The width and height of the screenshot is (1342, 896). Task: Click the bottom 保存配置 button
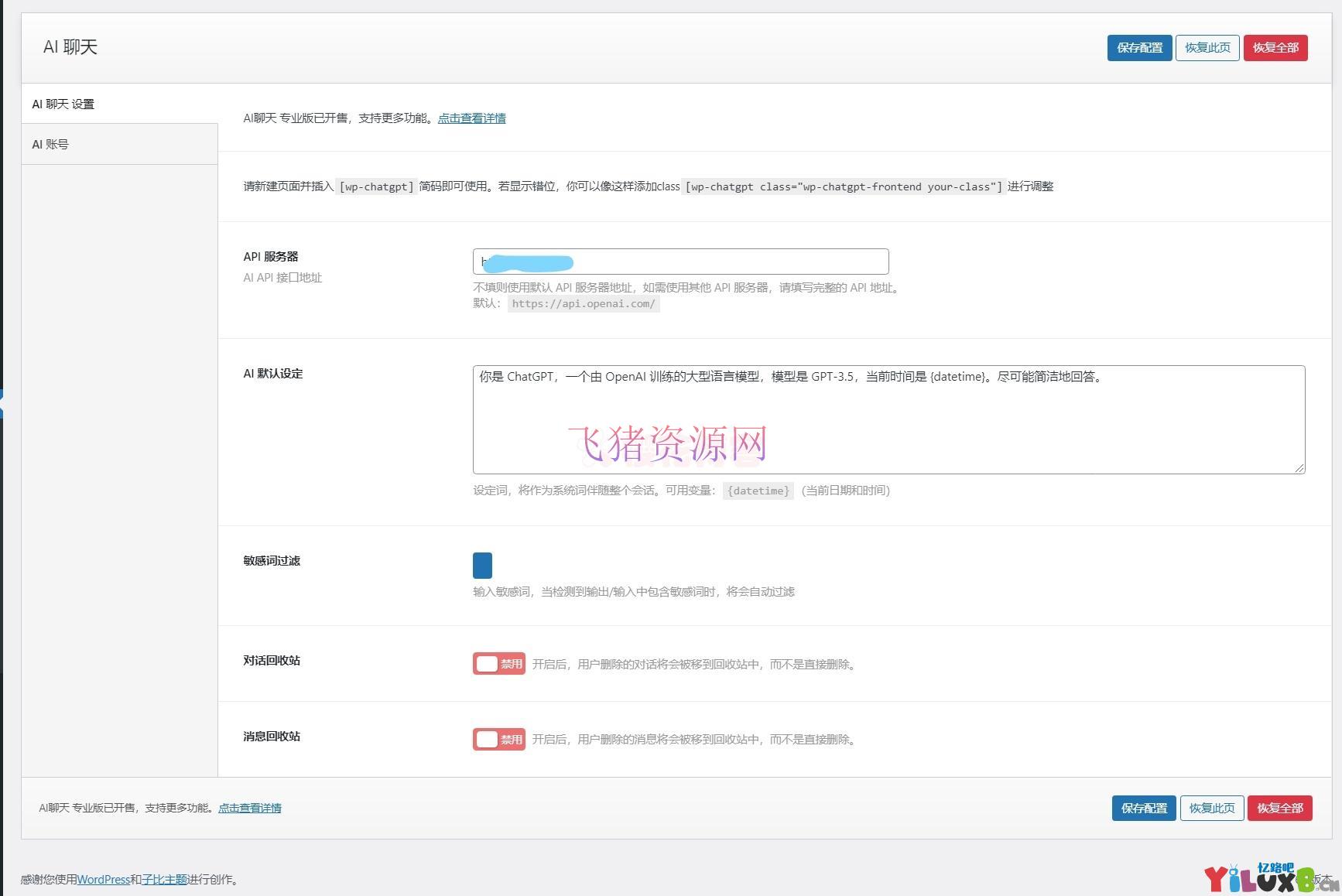[x=1143, y=808]
